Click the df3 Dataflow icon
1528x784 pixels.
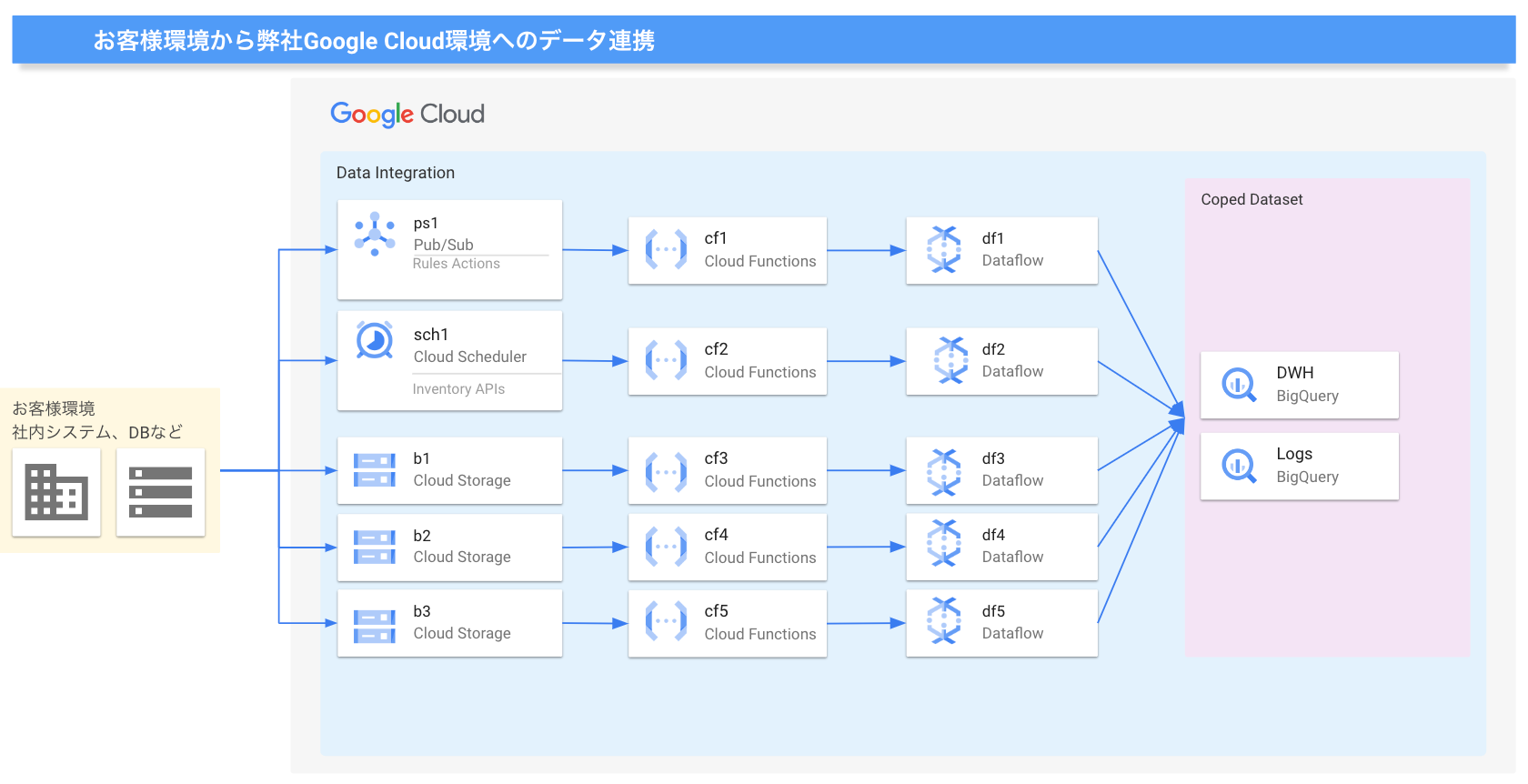point(944,471)
